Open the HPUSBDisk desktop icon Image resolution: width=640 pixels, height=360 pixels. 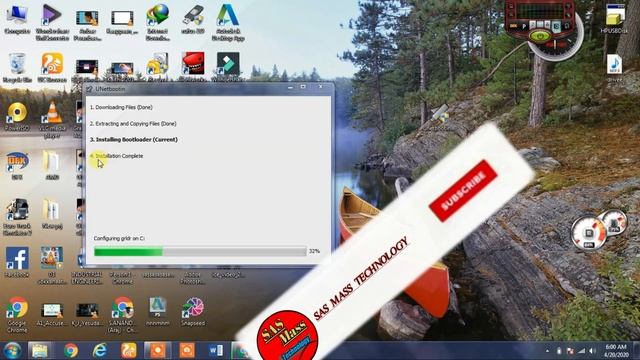click(x=614, y=18)
